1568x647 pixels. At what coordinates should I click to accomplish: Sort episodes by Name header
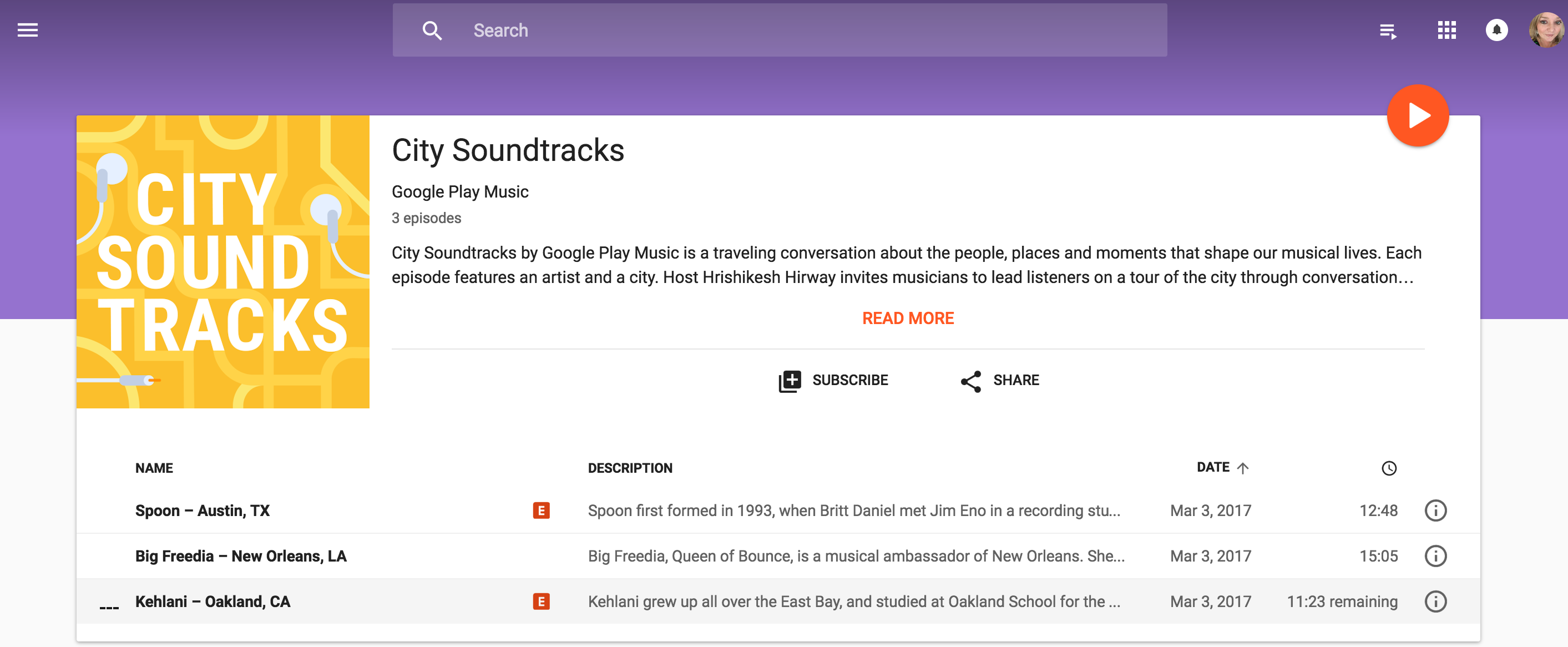pos(154,468)
